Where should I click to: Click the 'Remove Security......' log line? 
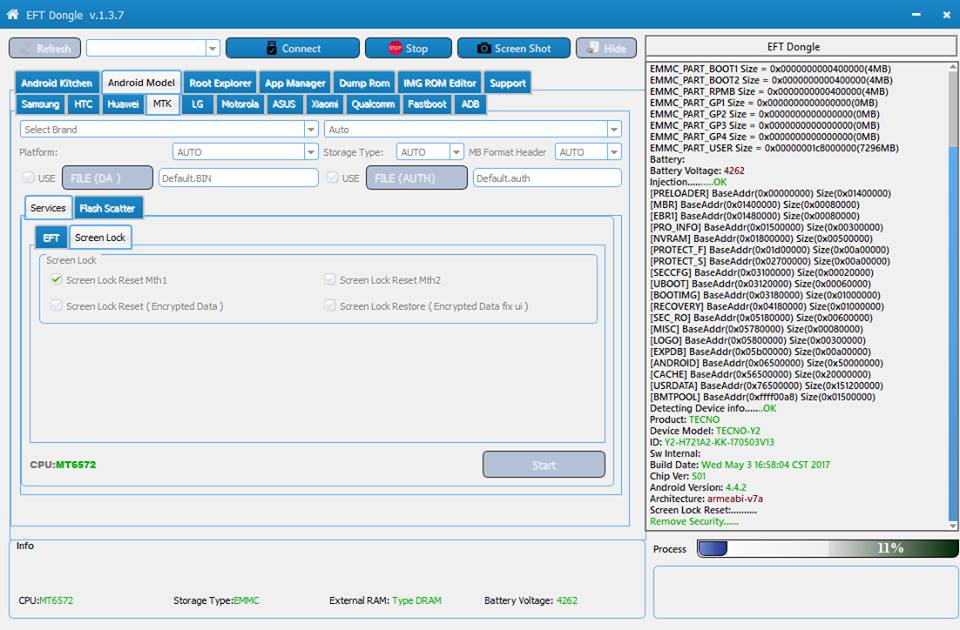(x=694, y=522)
